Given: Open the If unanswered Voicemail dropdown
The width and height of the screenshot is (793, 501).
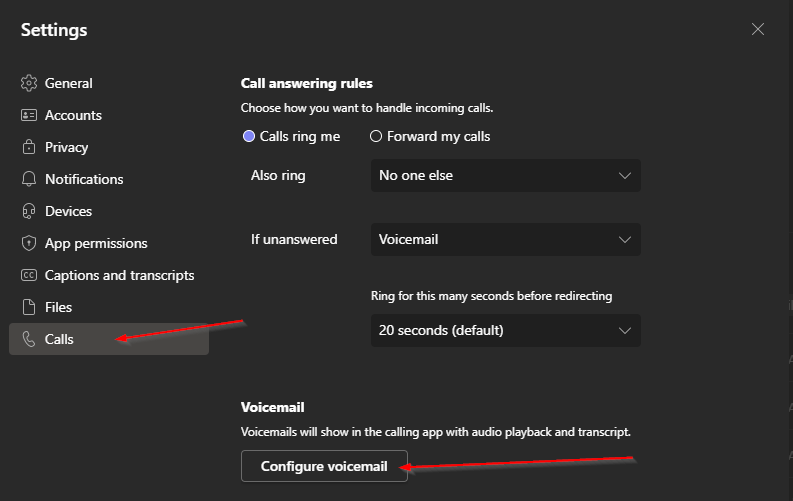Looking at the screenshot, I should [506, 239].
